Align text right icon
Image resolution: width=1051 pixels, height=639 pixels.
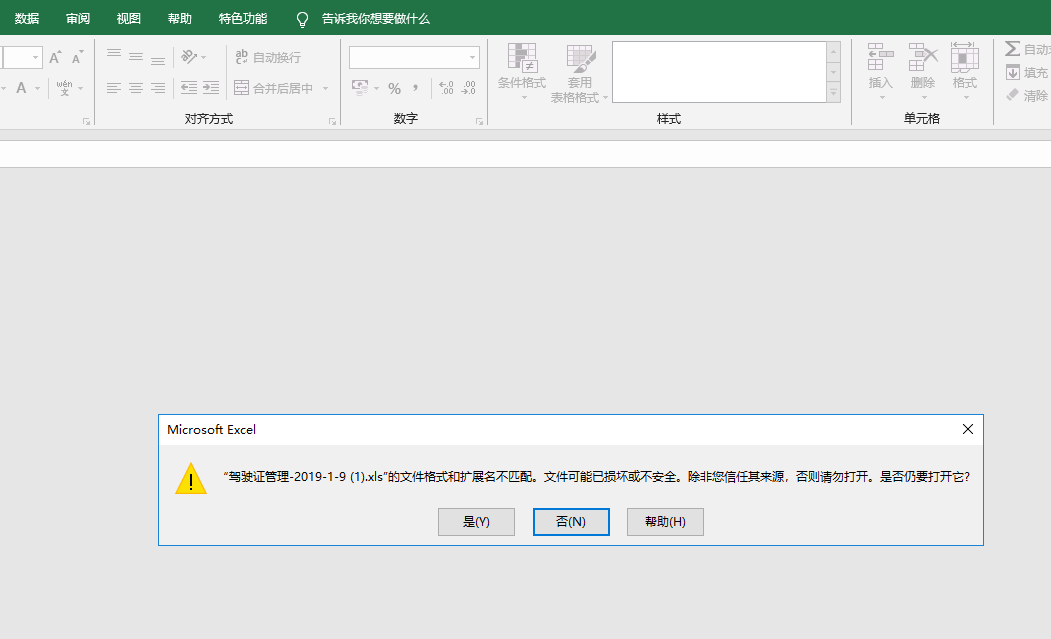point(158,88)
